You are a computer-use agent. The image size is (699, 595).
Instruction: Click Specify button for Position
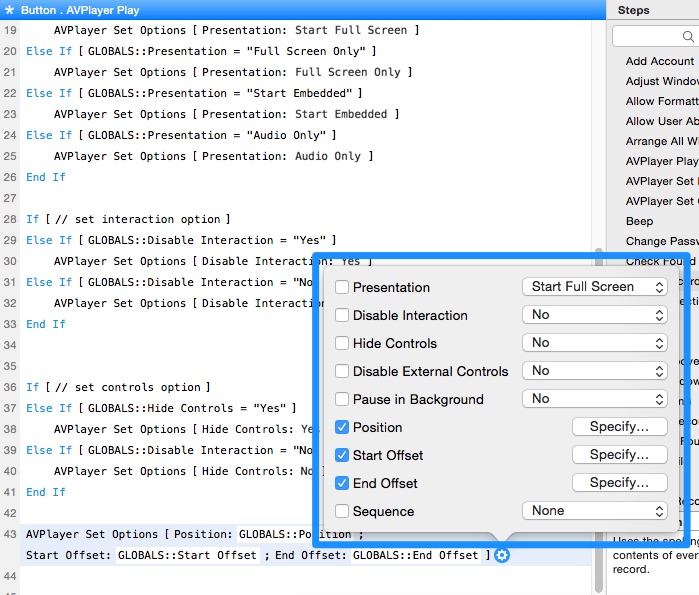tap(619, 427)
